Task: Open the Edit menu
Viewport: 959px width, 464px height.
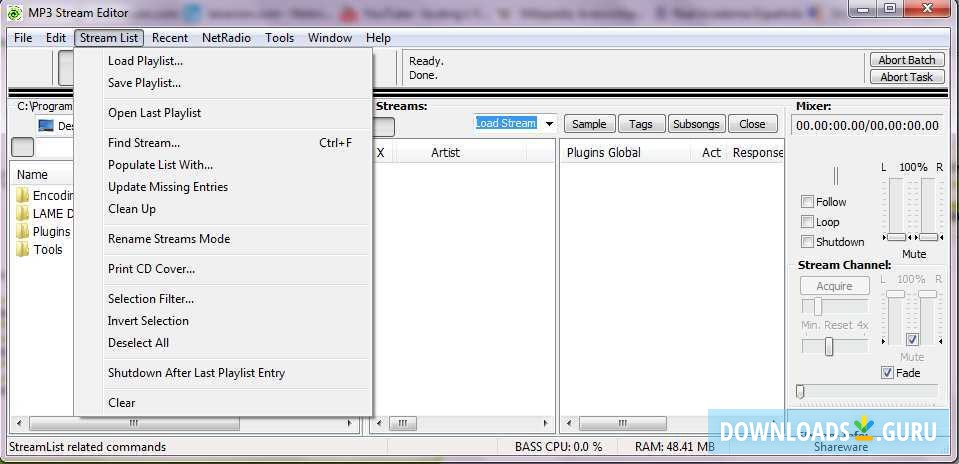Action: 56,38
